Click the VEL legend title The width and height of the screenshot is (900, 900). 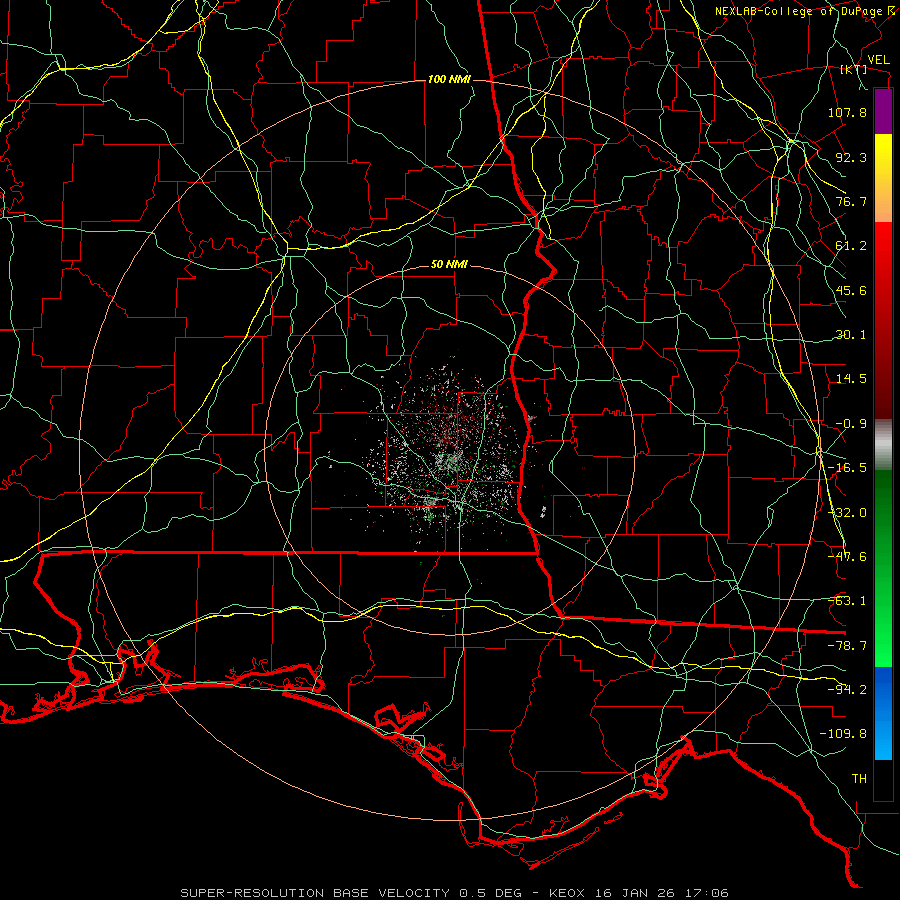[879, 60]
